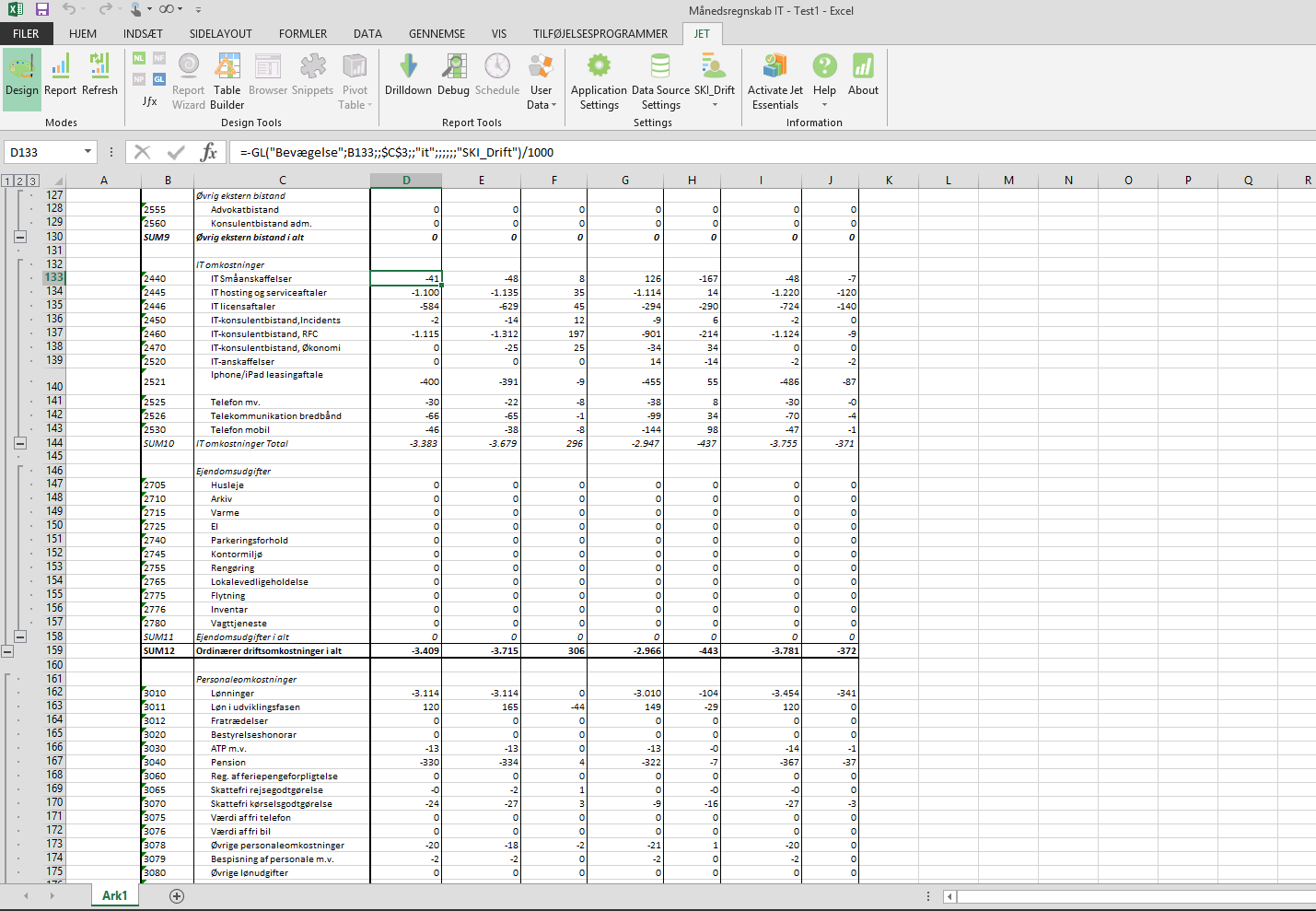
Task: Click the Name Box showing D133
Action: [43, 152]
